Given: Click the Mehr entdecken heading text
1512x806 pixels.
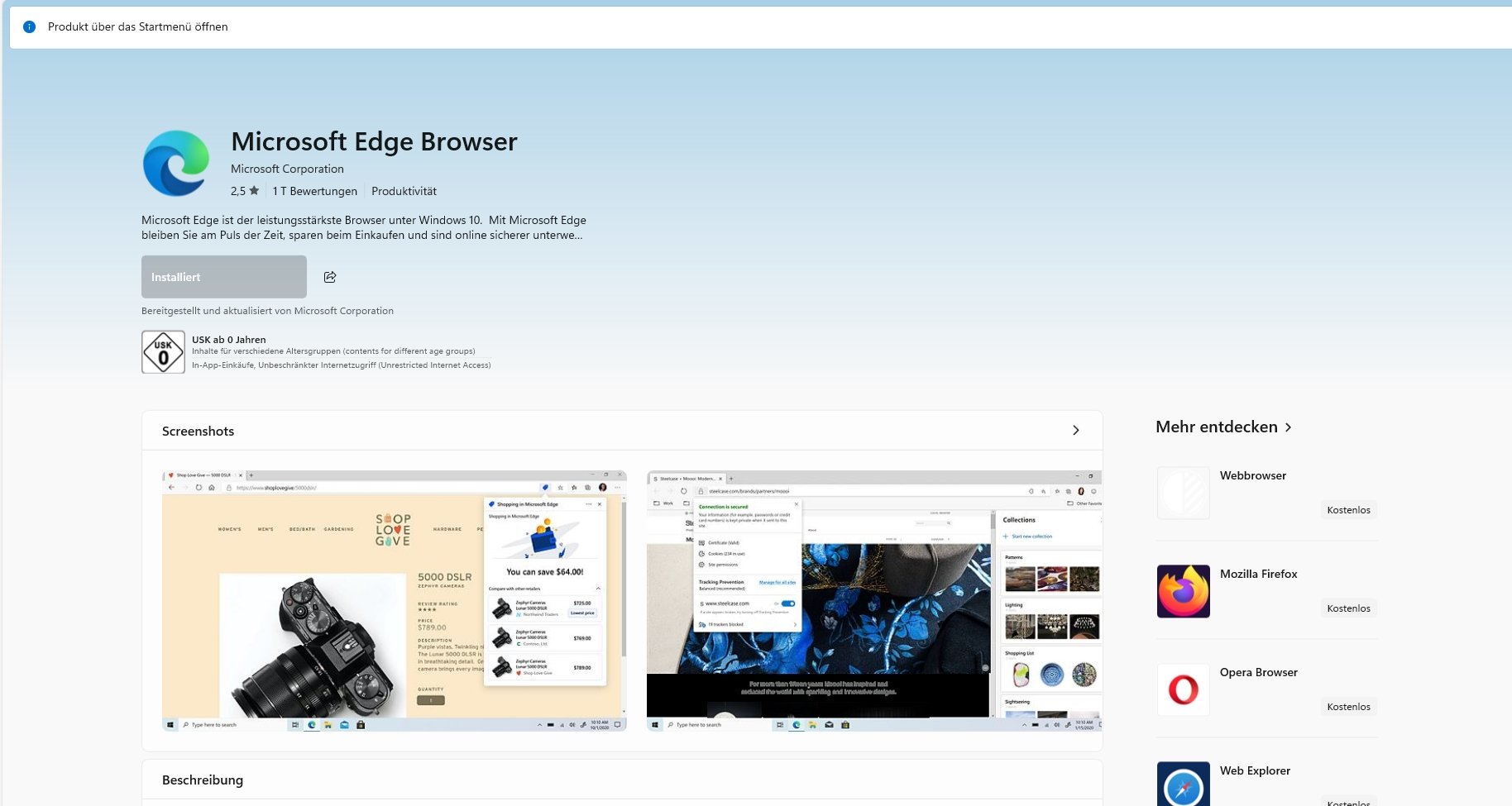Looking at the screenshot, I should pyautogui.click(x=1217, y=427).
